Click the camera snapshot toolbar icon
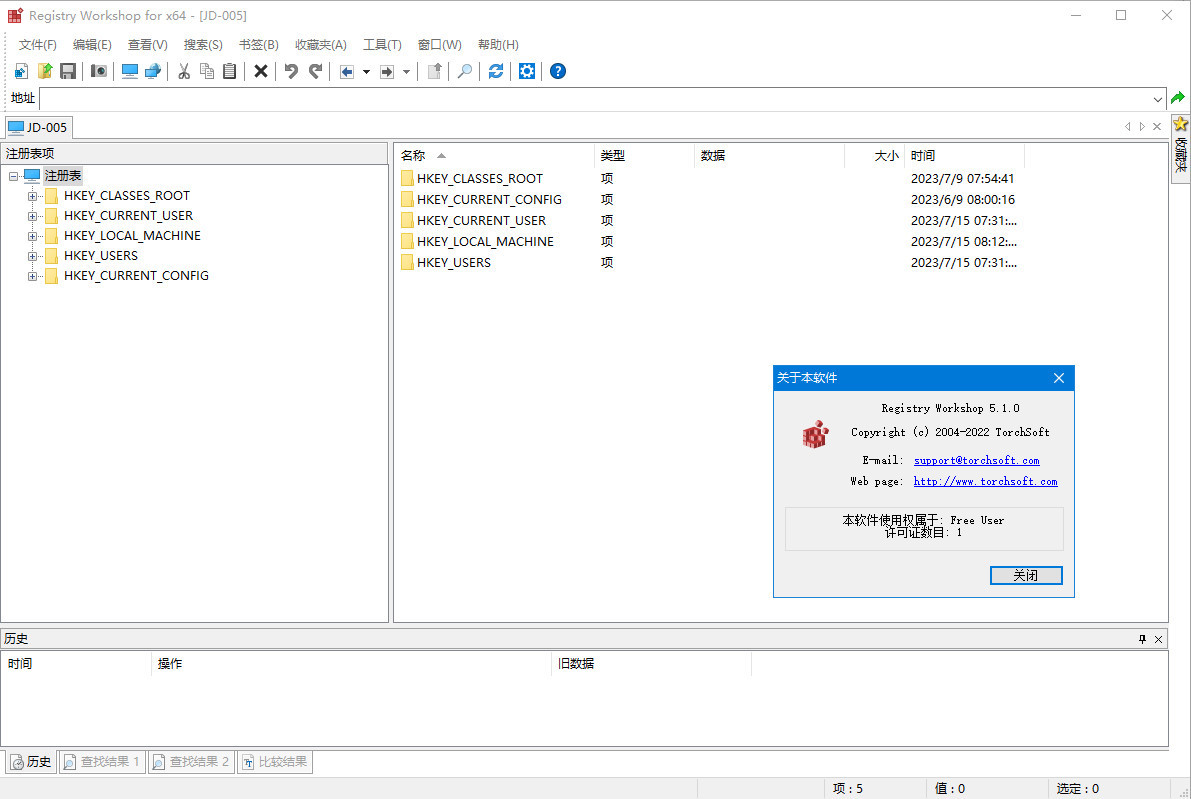Screen dimensions: 1191x799 point(99,71)
